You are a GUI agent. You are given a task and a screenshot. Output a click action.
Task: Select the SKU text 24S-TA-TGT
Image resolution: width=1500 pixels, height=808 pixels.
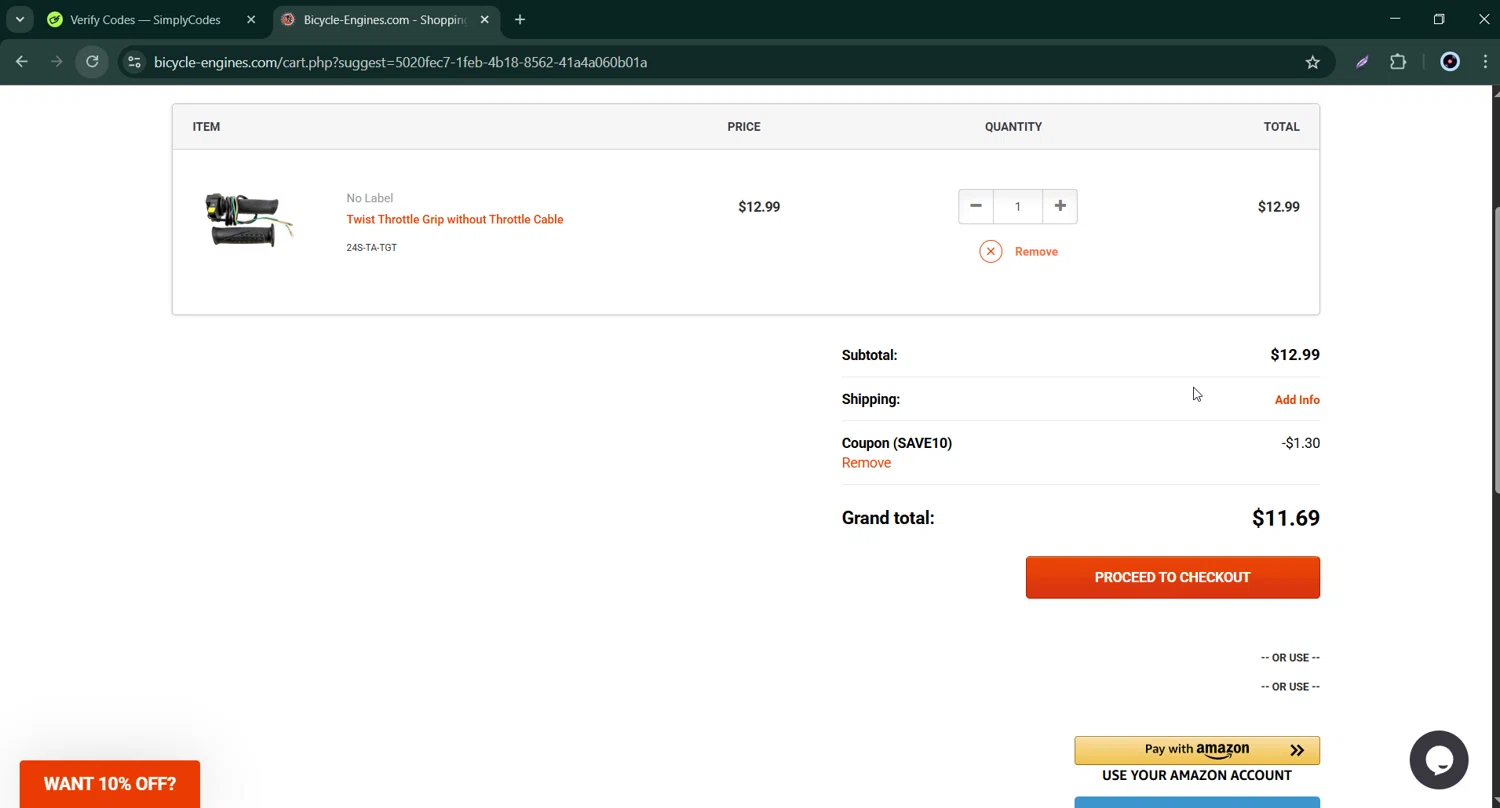[x=372, y=247]
